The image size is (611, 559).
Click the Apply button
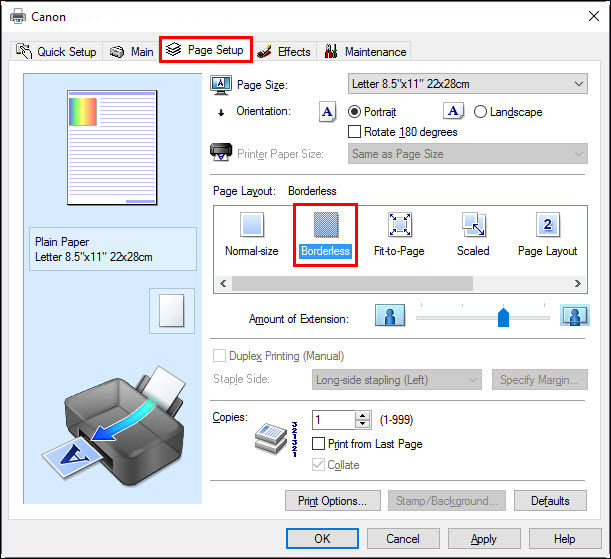tap(484, 539)
